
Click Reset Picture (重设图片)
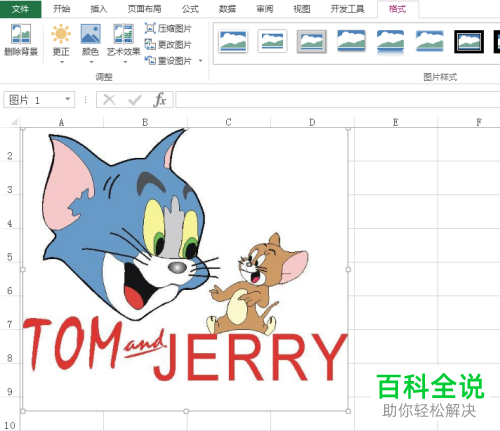coord(168,61)
